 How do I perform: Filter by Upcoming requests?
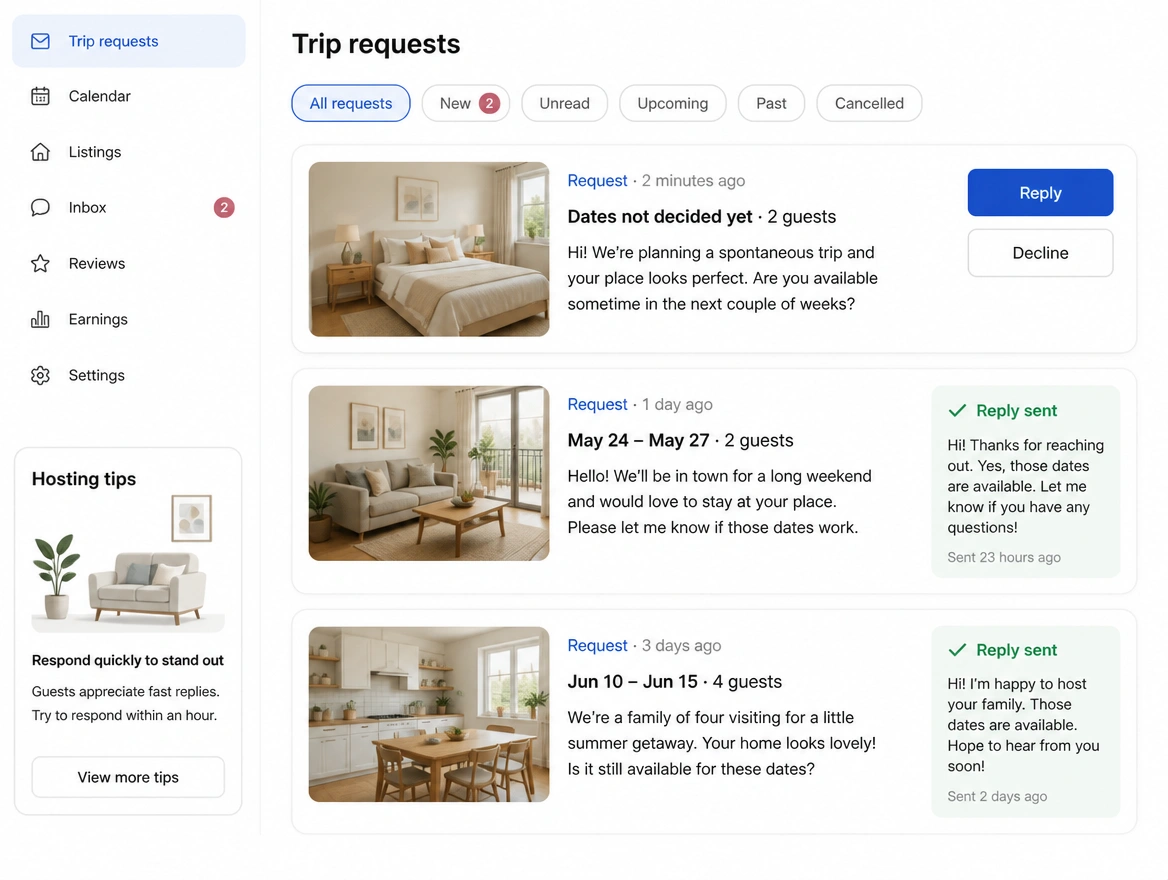point(673,103)
